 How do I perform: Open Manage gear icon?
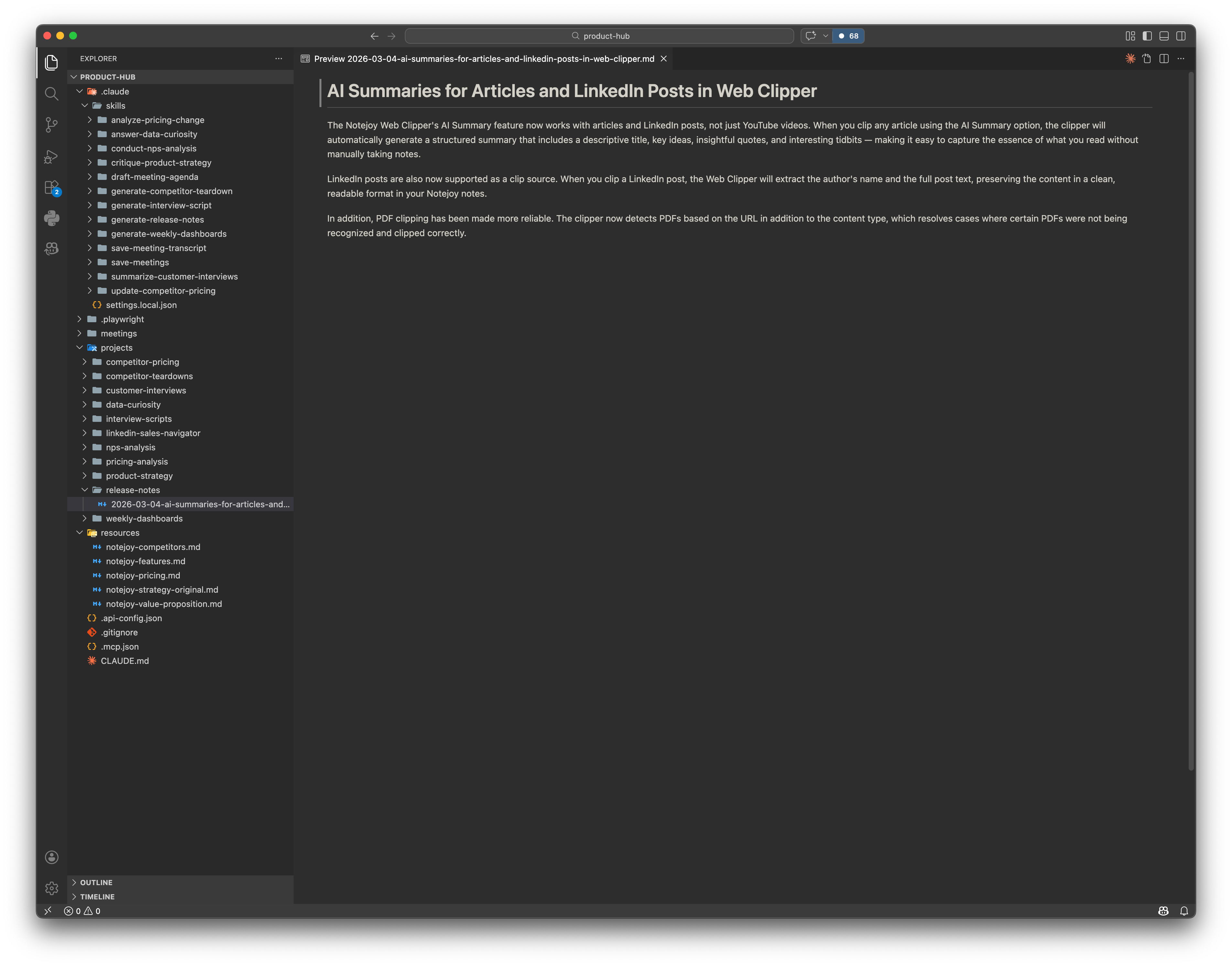pyautogui.click(x=51, y=888)
